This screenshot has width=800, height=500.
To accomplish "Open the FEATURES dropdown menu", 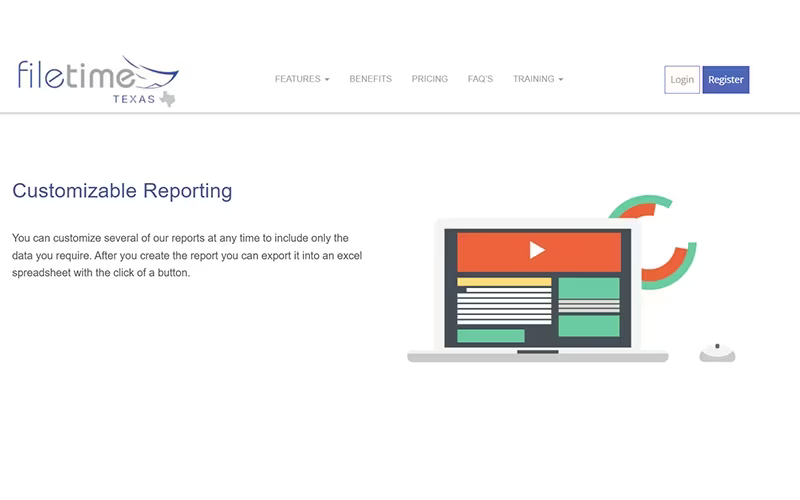I will coord(302,79).
